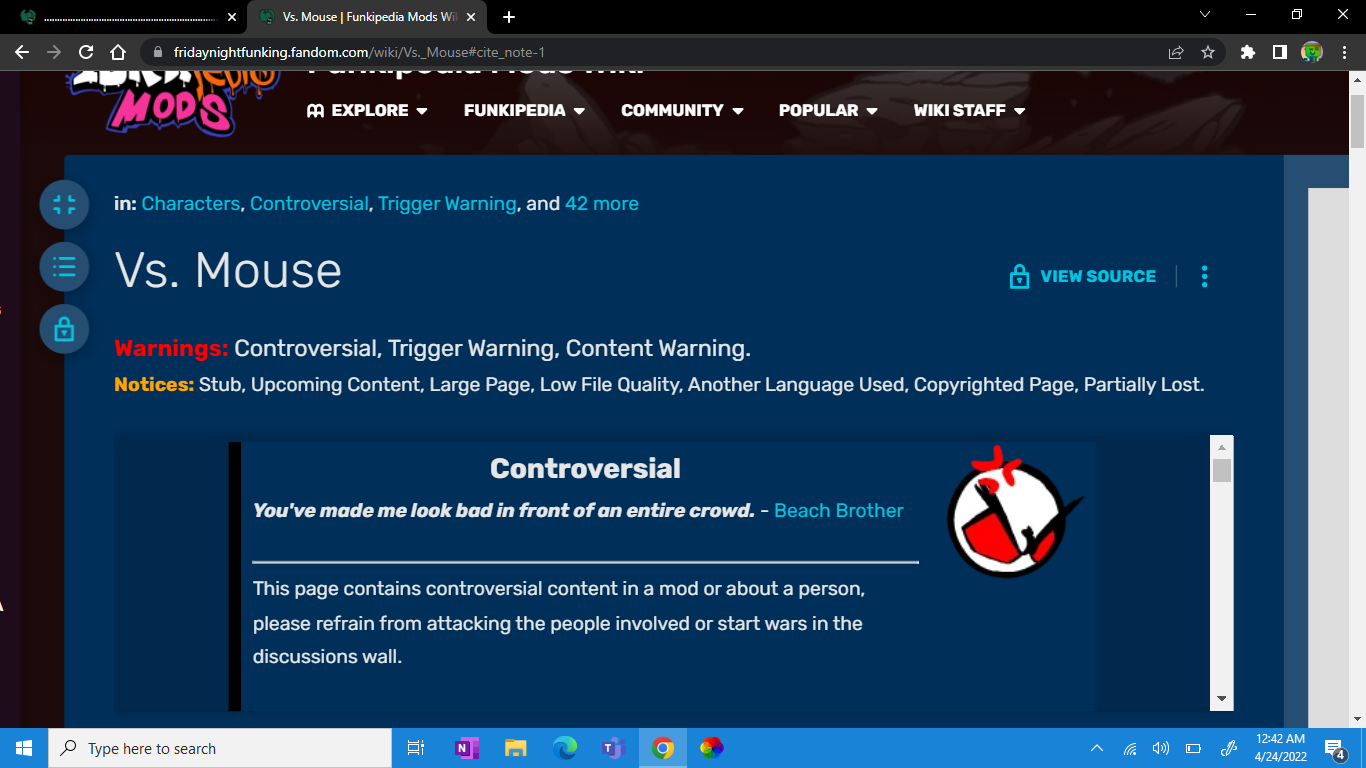This screenshot has height=768, width=1366.
Task: Open the Windows notification center
Action: pyautogui.click(x=1334, y=748)
